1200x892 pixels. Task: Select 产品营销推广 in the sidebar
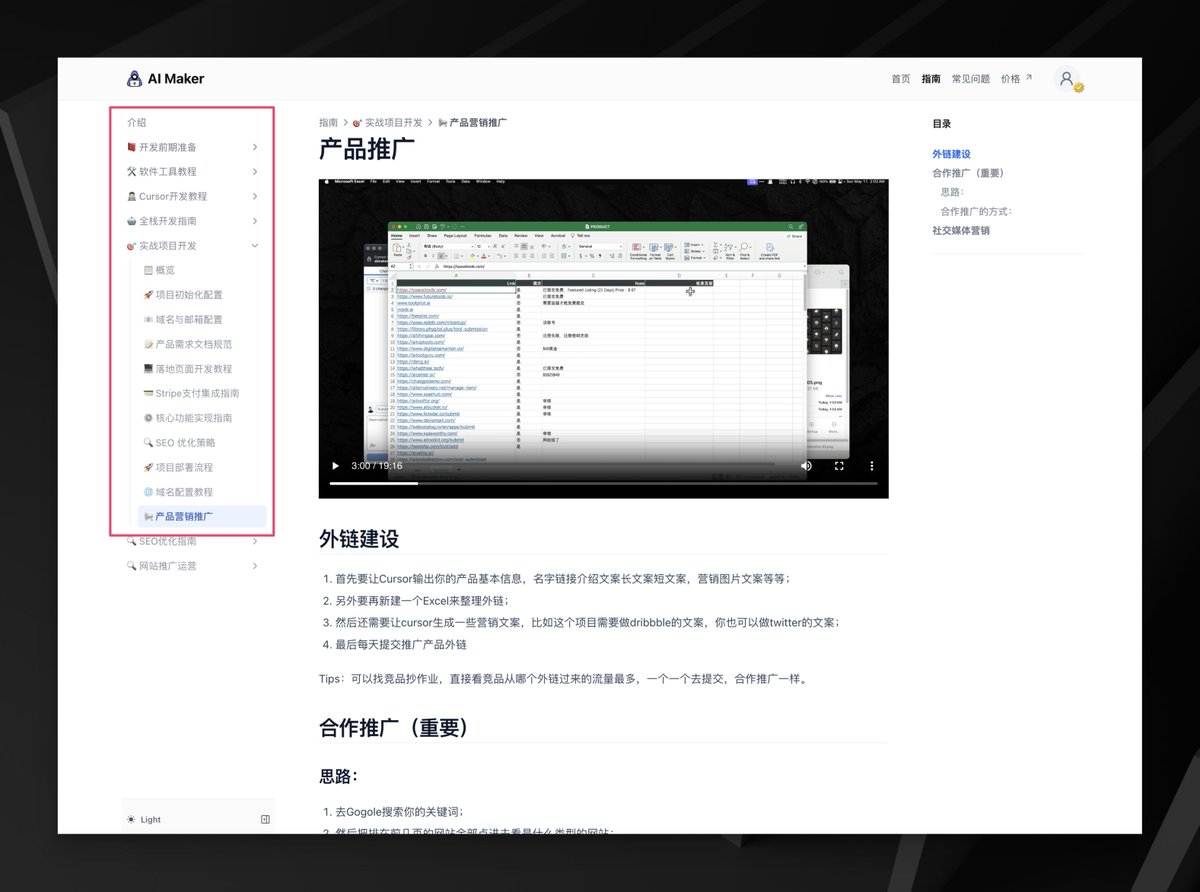(x=202, y=517)
